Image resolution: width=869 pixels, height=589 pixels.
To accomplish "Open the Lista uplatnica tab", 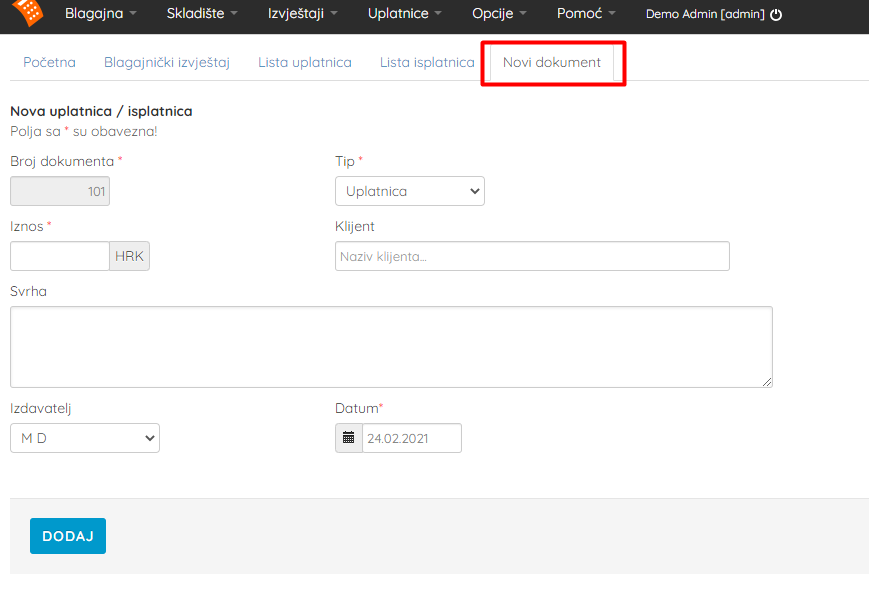I will click(305, 62).
